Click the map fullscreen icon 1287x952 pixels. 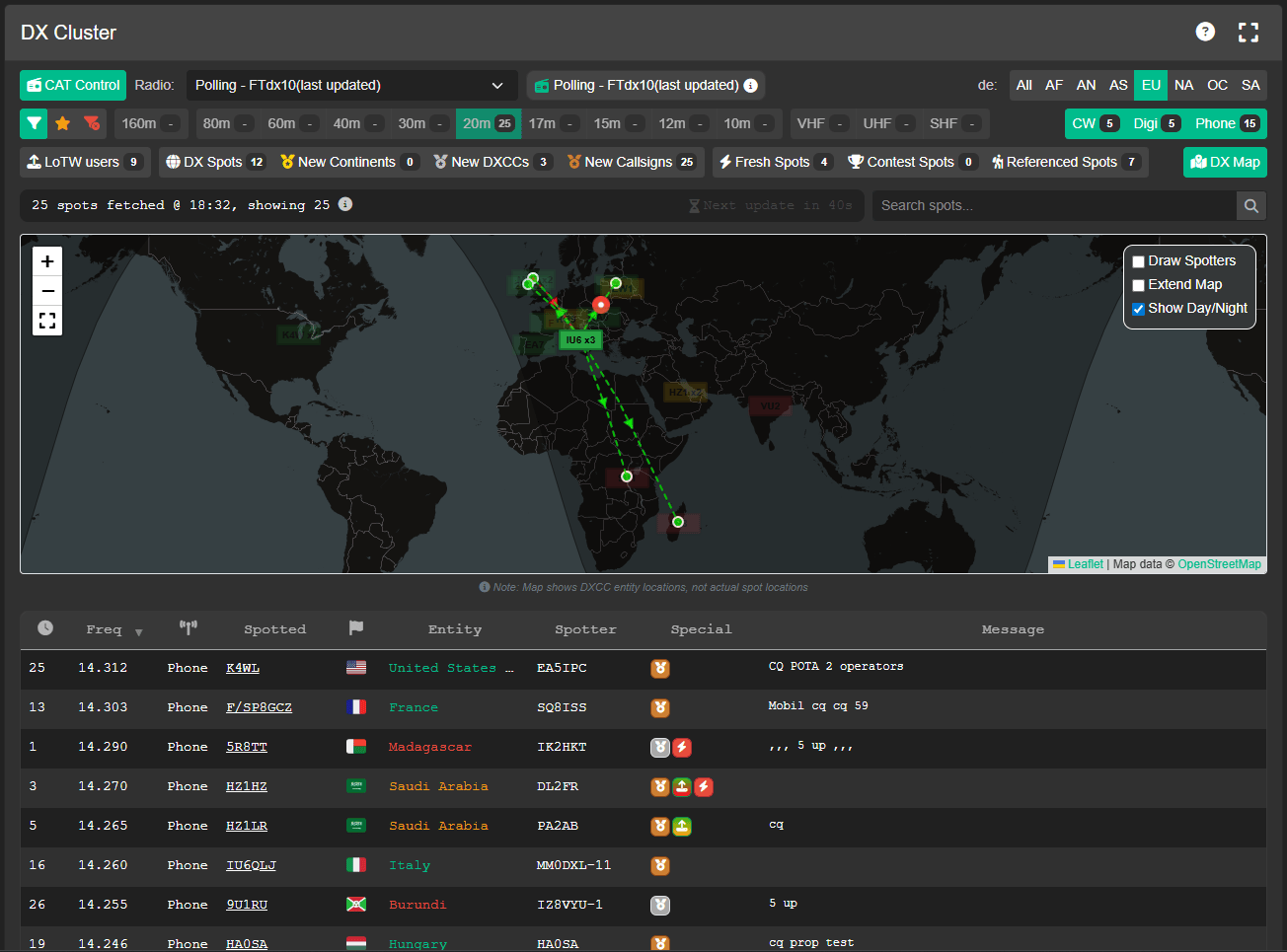tap(47, 321)
